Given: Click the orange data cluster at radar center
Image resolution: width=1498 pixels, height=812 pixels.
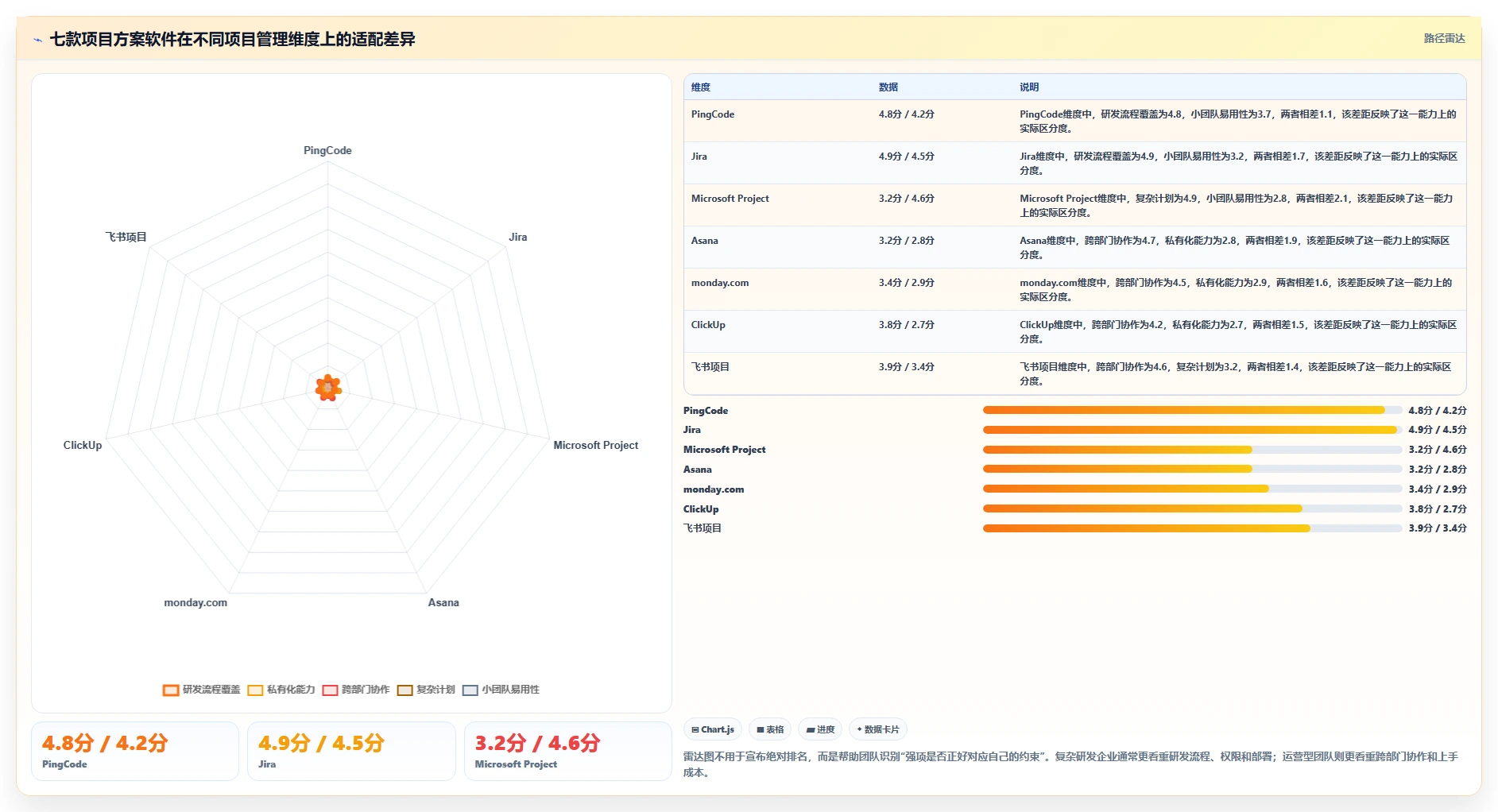Looking at the screenshot, I should click(x=328, y=388).
